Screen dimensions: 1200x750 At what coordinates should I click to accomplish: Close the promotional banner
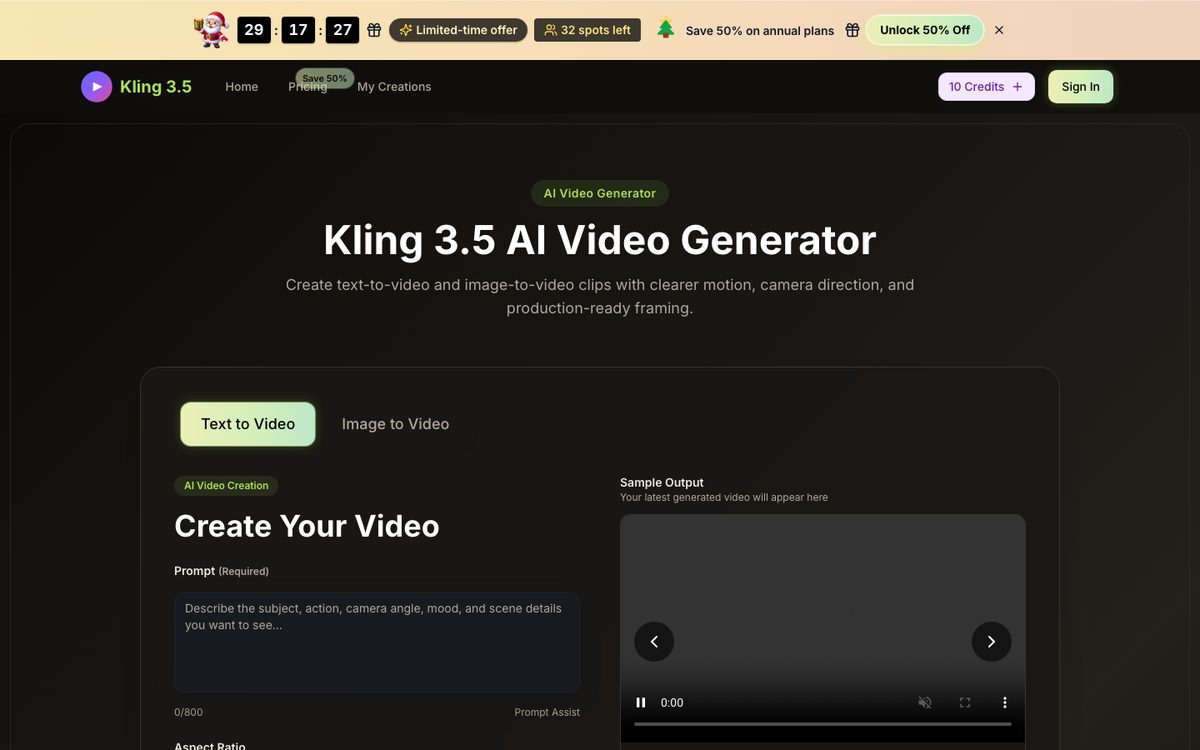[x=999, y=30]
